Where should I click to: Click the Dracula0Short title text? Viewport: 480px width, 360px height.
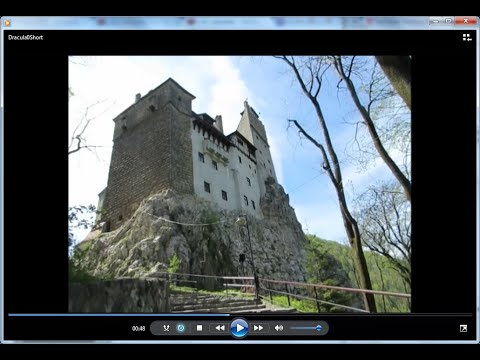26,37
